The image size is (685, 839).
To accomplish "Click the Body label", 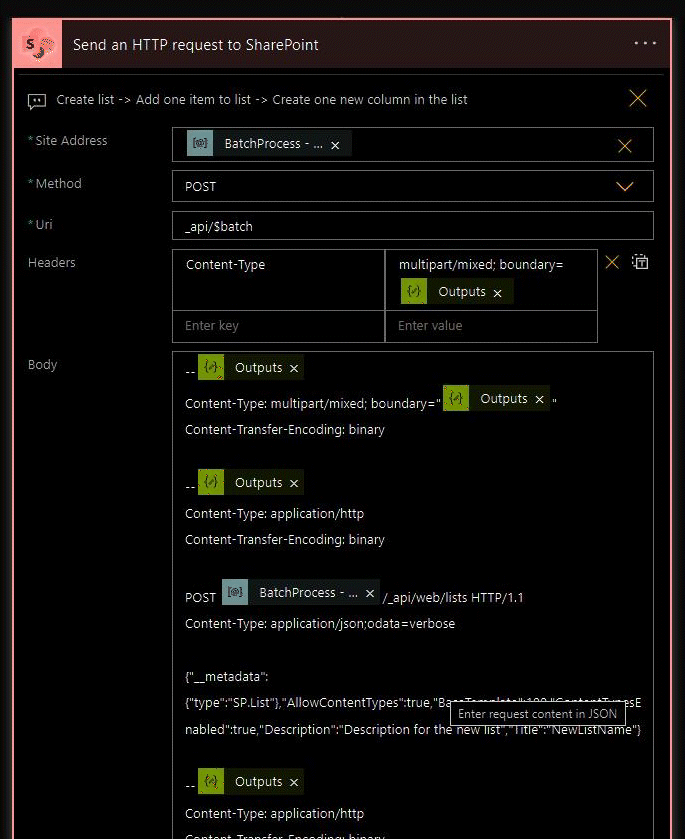I will coord(42,365).
